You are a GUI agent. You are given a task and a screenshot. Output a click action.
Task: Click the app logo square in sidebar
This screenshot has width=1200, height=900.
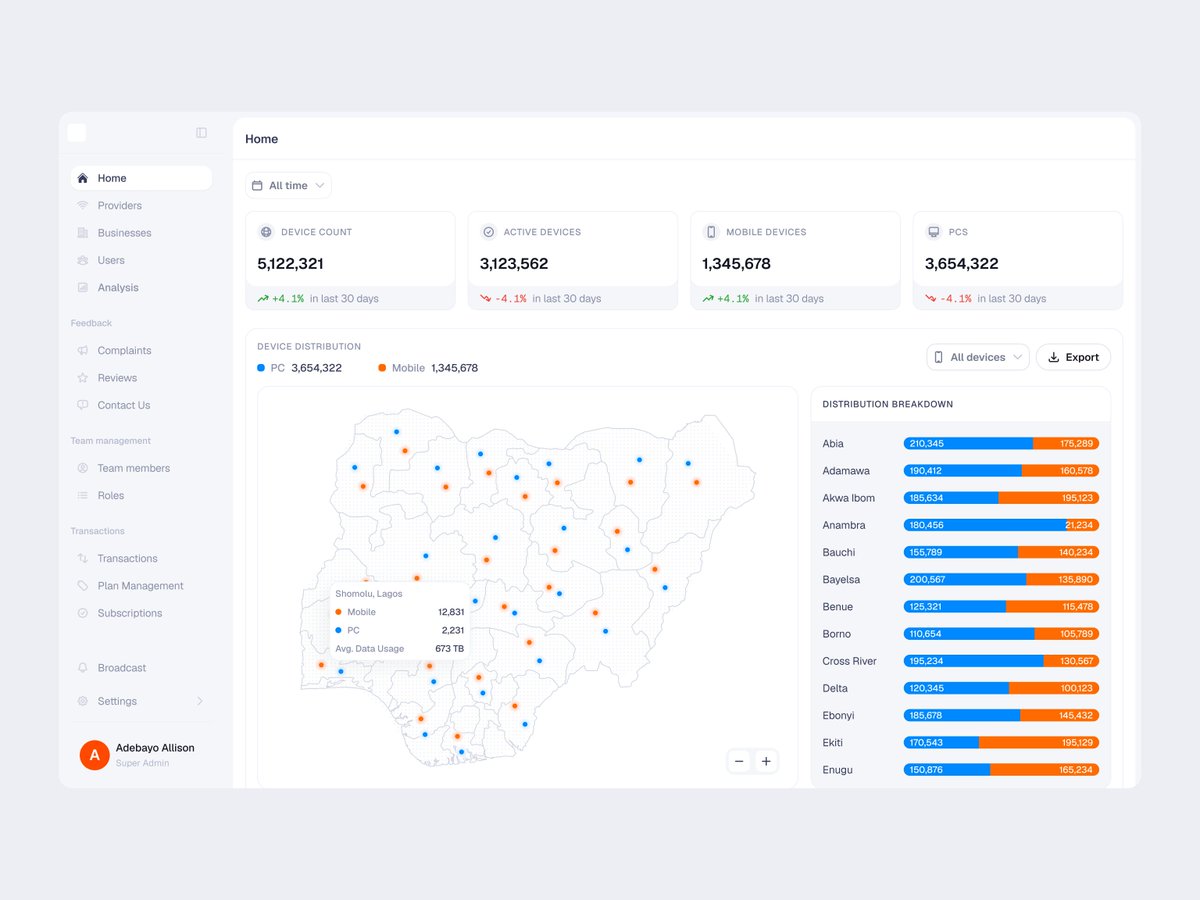tap(77, 133)
